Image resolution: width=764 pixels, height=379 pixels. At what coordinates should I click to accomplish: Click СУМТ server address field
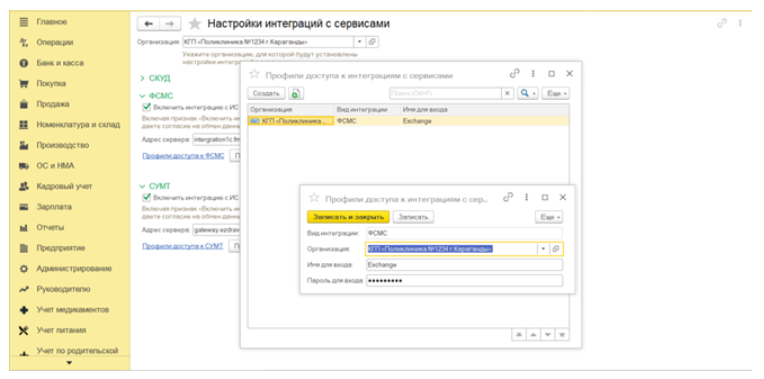(216, 229)
